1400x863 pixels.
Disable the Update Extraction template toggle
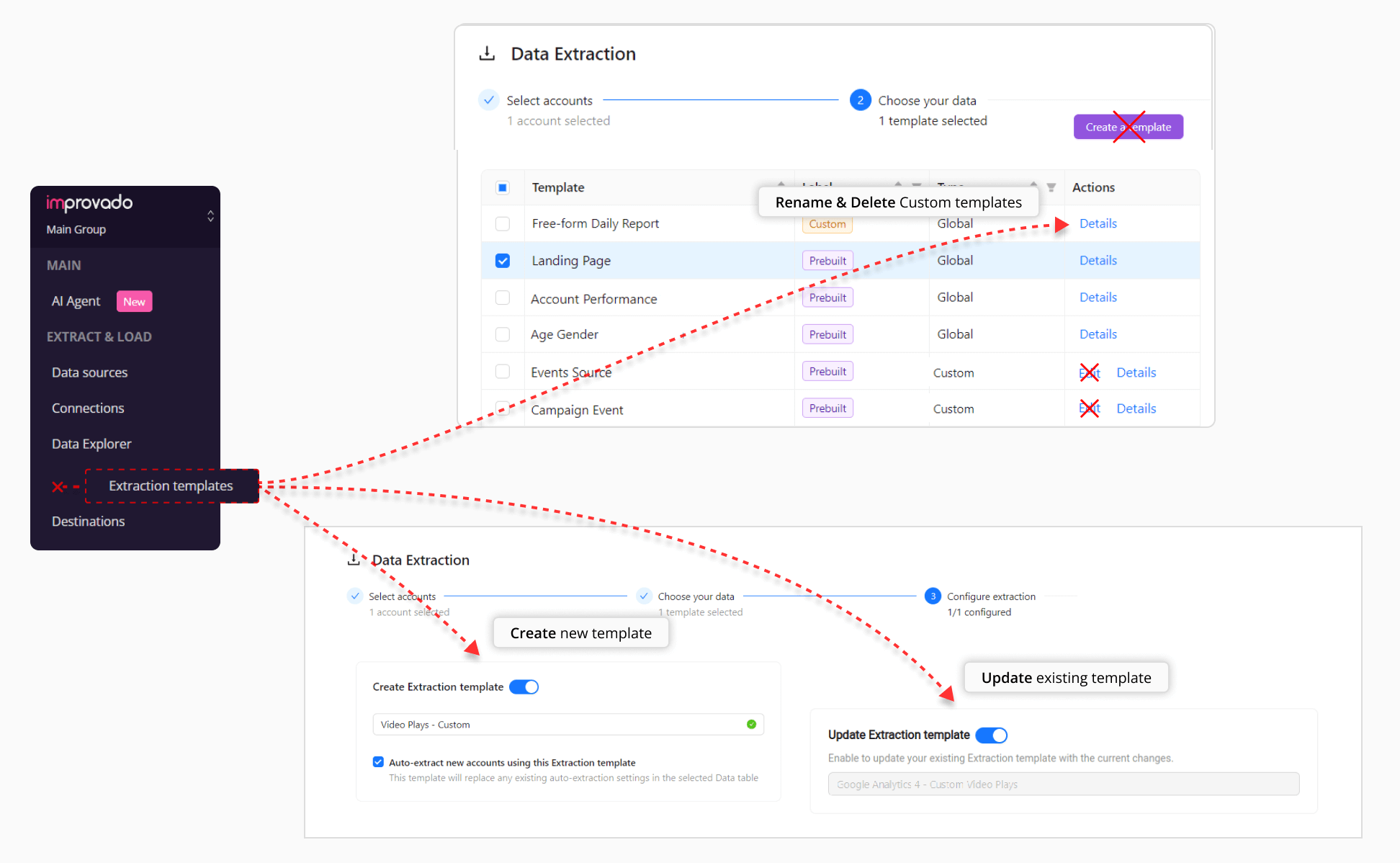click(991, 735)
